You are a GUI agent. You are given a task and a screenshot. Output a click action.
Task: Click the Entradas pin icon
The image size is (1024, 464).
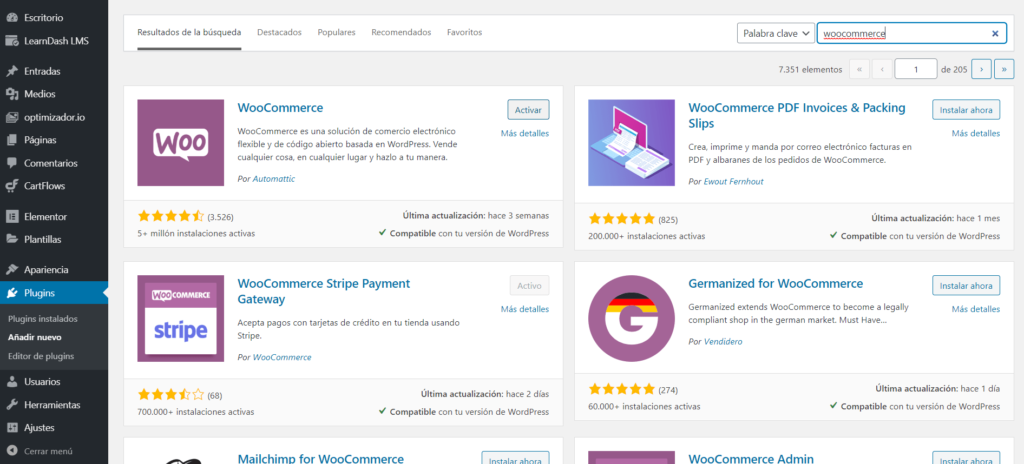coord(11,71)
